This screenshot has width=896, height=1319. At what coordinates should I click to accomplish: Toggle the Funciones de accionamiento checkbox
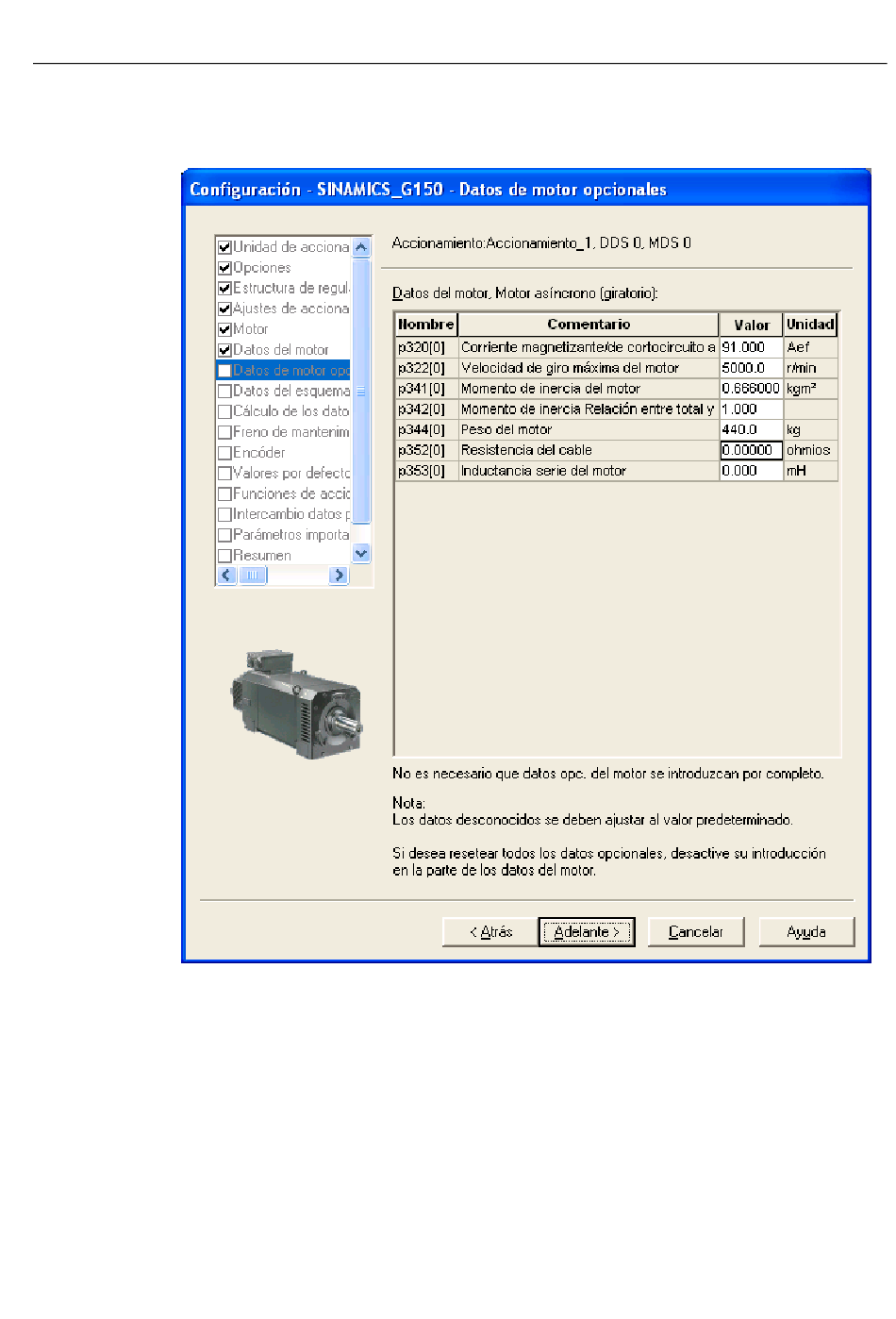pos(224,494)
